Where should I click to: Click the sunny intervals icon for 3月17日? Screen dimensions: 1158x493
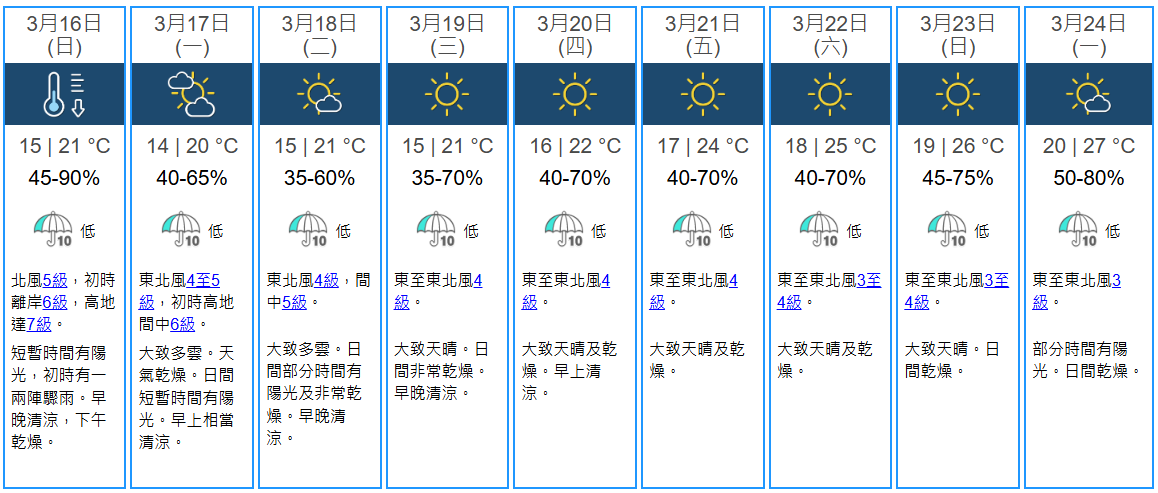click(x=192, y=94)
